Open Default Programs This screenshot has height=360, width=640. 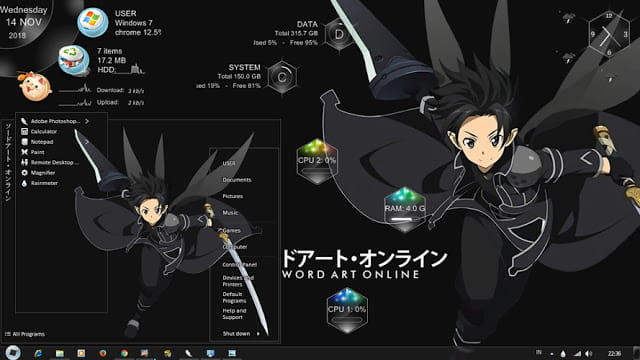[x=234, y=297]
